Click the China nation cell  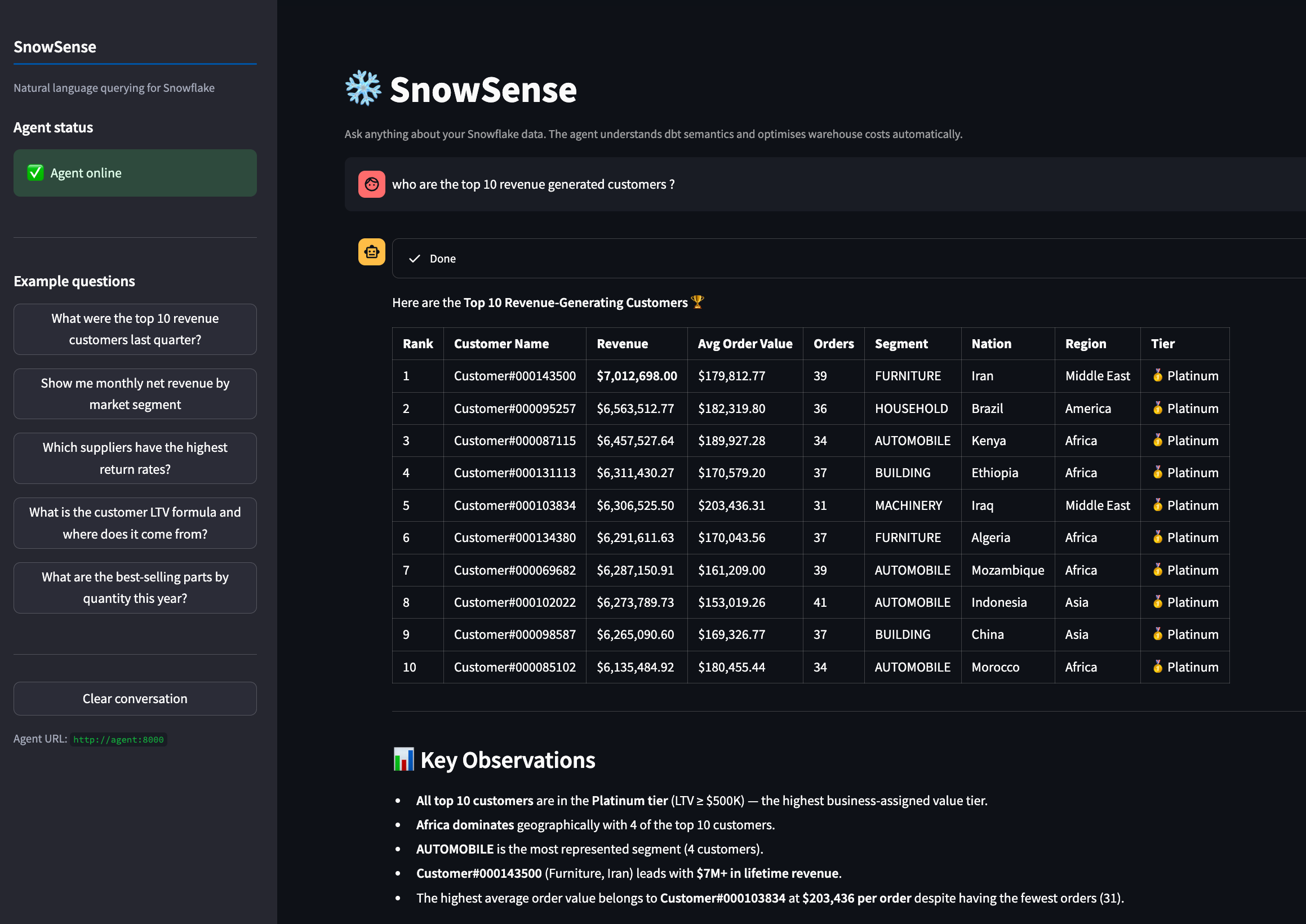tap(1008, 634)
